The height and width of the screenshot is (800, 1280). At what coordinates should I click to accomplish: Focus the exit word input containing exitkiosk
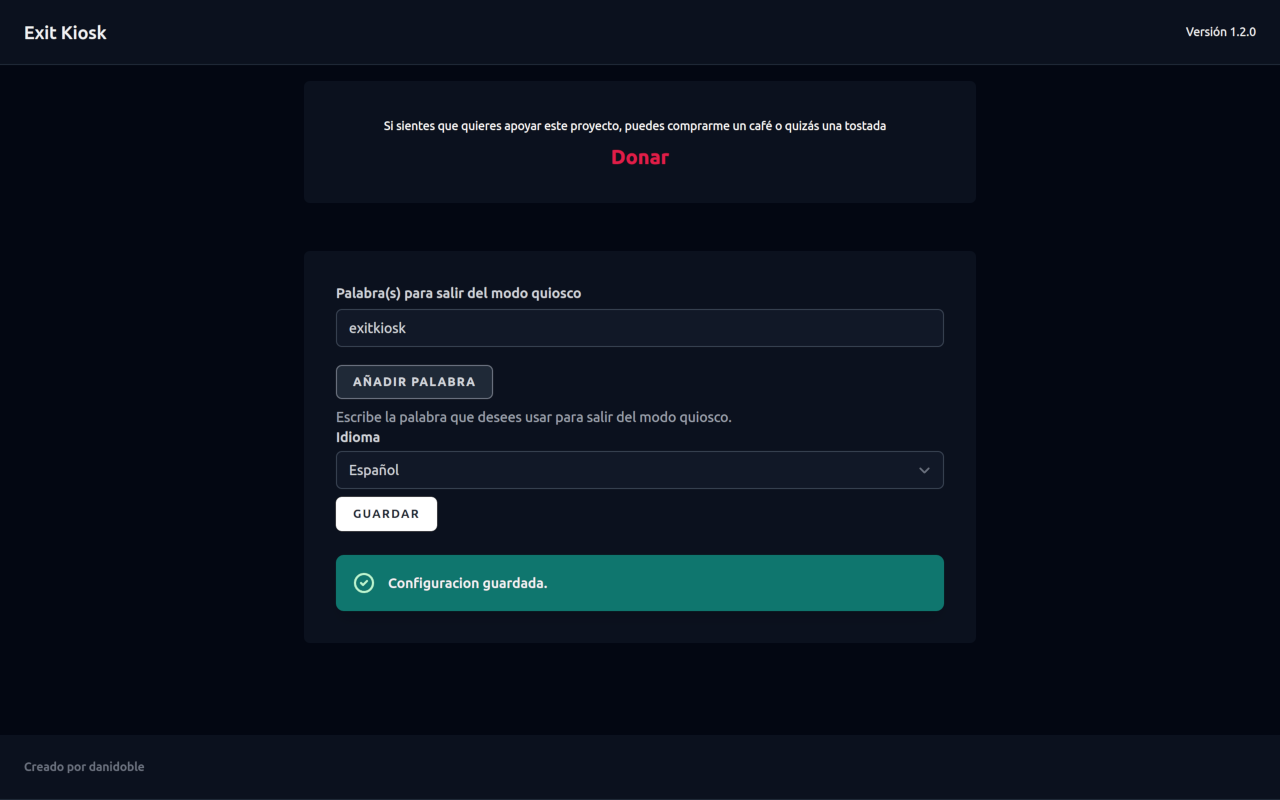click(x=640, y=328)
